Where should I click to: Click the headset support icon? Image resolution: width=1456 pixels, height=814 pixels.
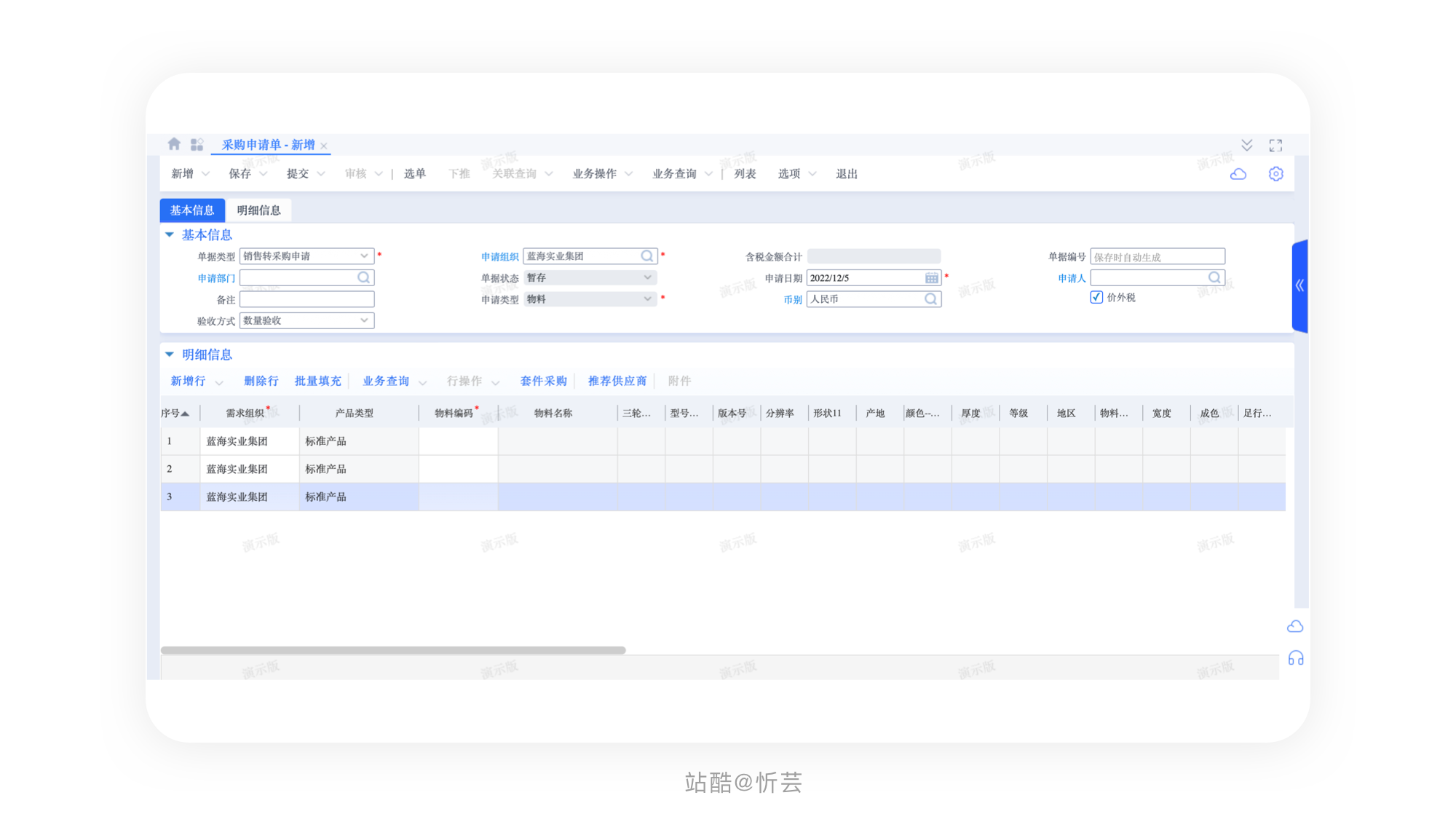[1295, 658]
